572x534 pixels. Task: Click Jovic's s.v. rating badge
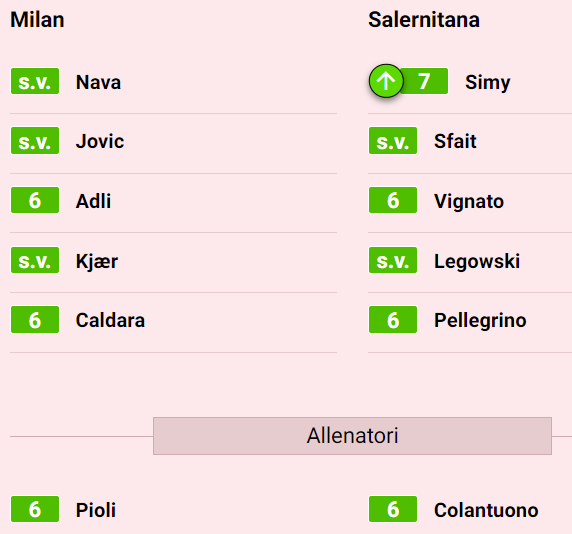(x=35, y=140)
